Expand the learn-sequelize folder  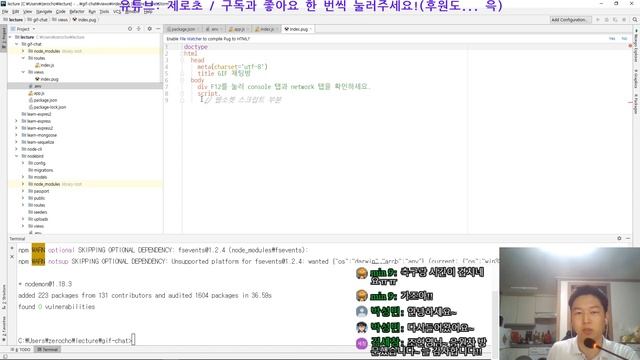17,142
